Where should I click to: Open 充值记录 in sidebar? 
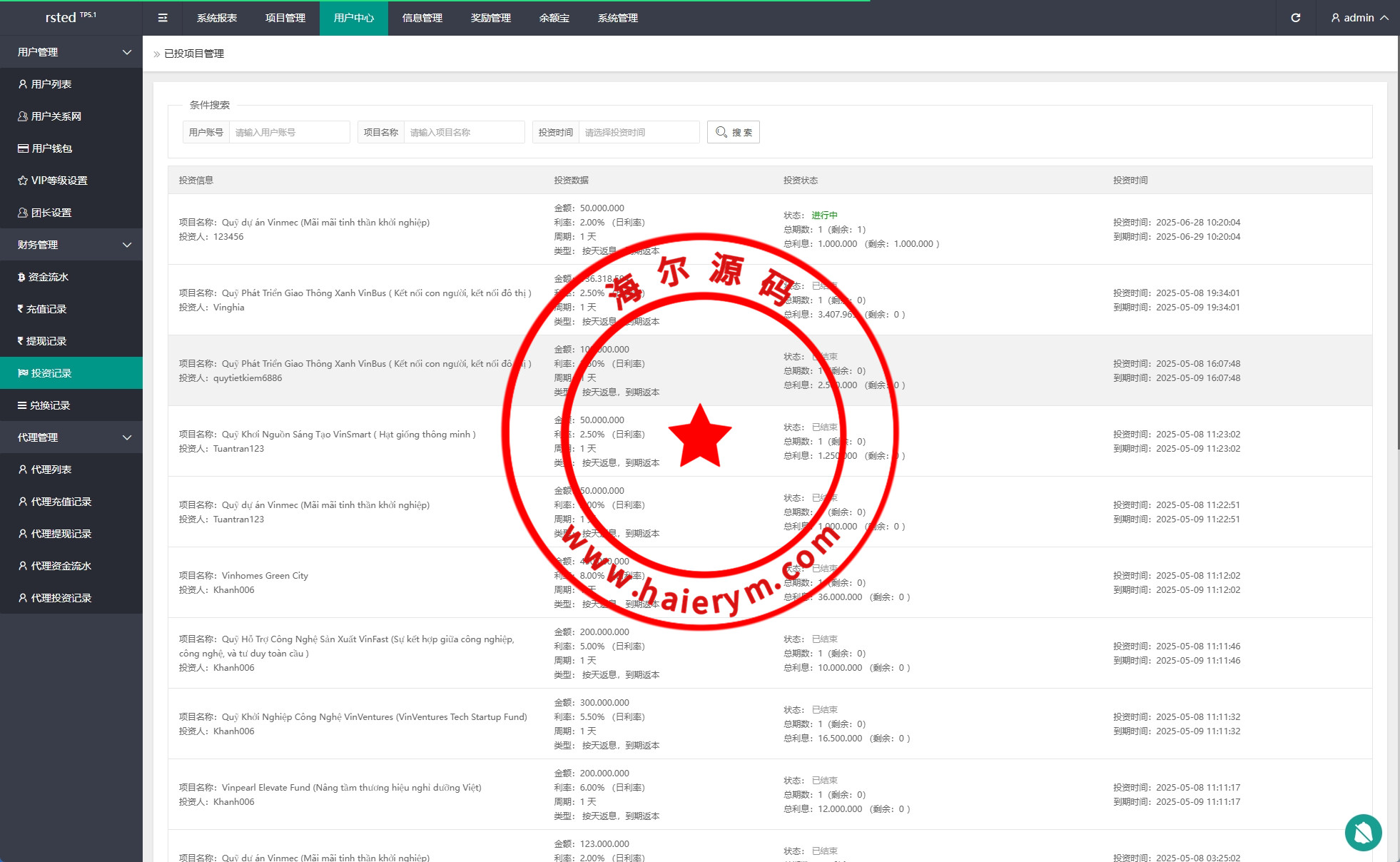[71, 309]
